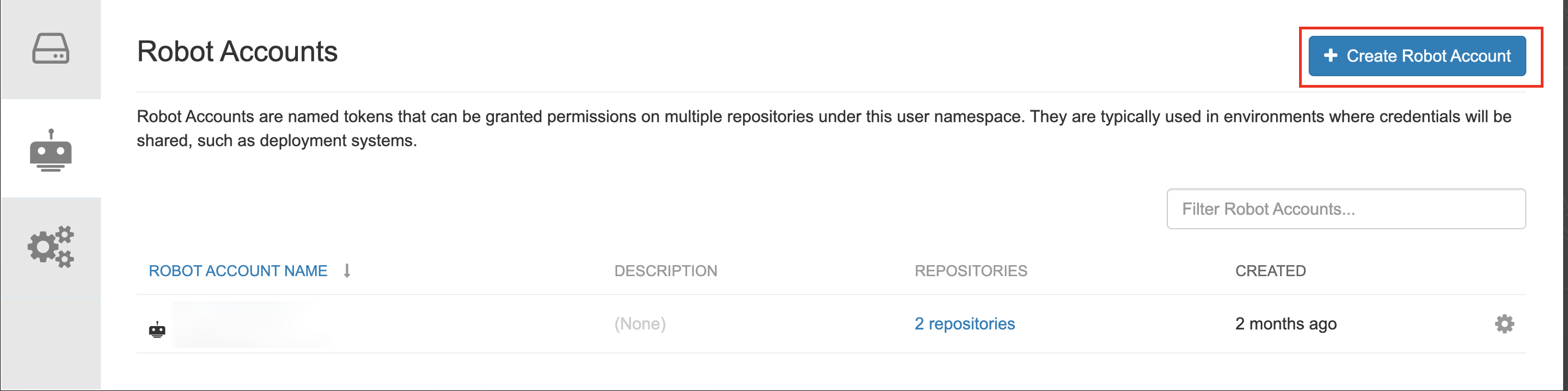The image size is (1568, 391).
Task: Open the Settings tab with gears icon
Action: (x=51, y=247)
